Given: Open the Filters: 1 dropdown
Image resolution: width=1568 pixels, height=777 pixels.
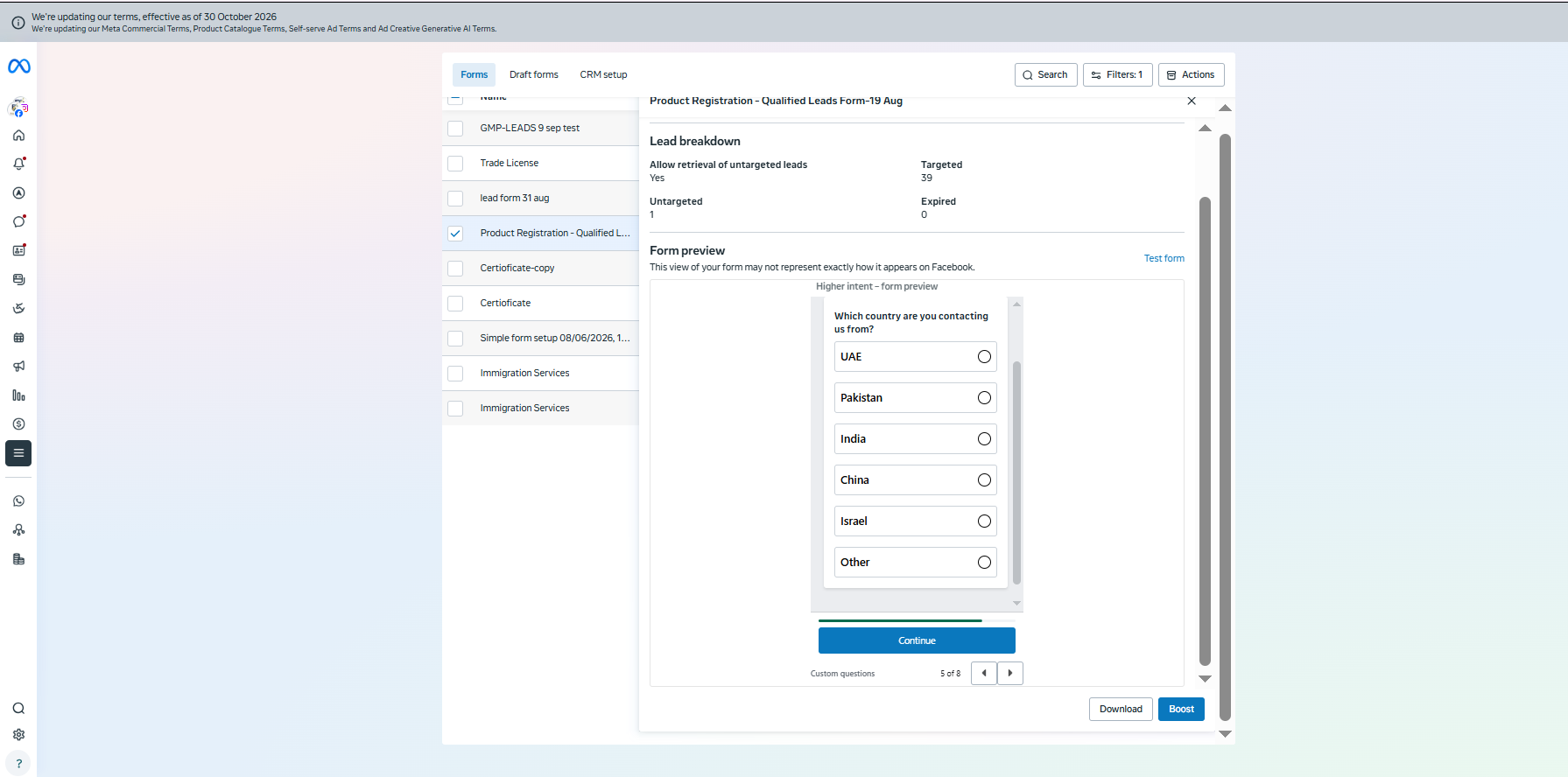Looking at the screenshot, I should (x=1117, y=75).
